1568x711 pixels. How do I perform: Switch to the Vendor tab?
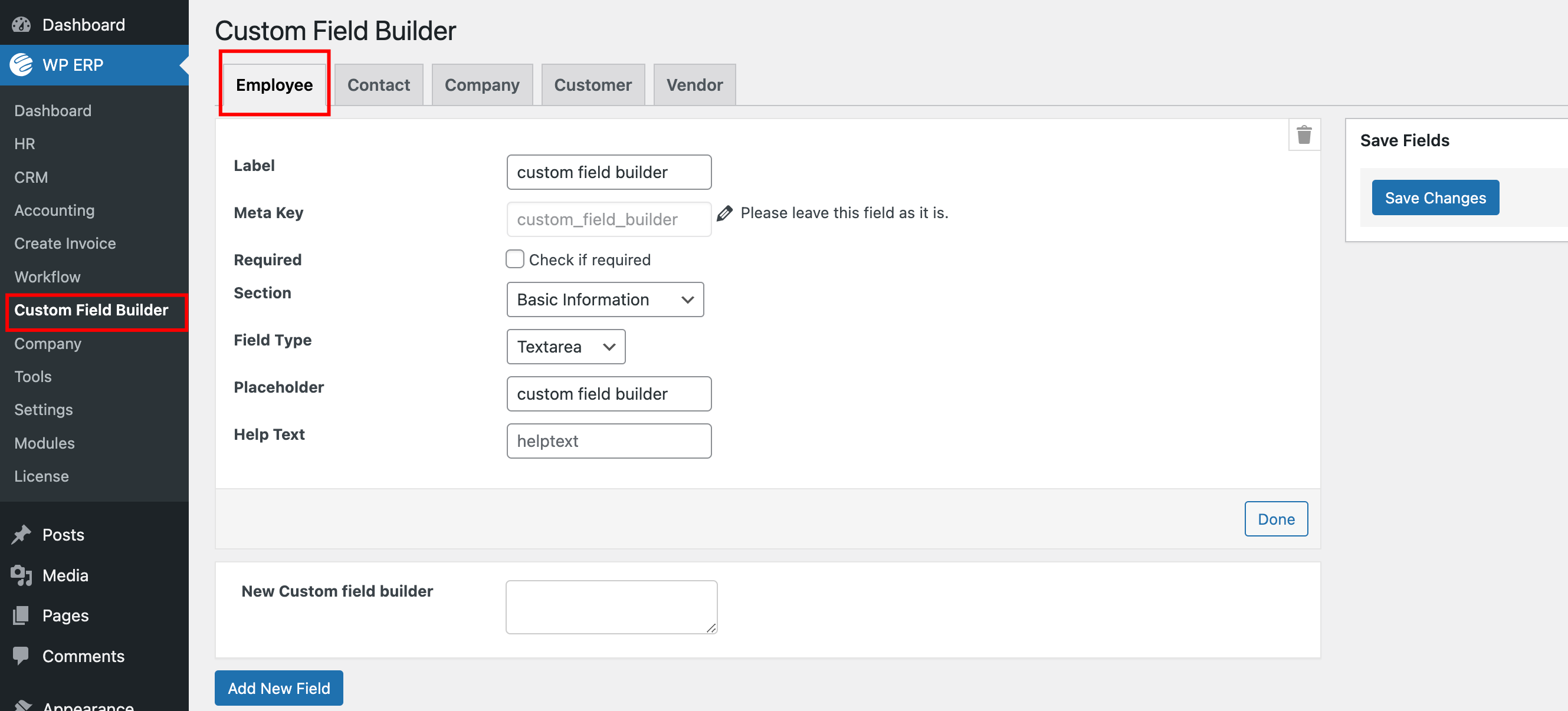pyautogui.click(x=694, y=84)
